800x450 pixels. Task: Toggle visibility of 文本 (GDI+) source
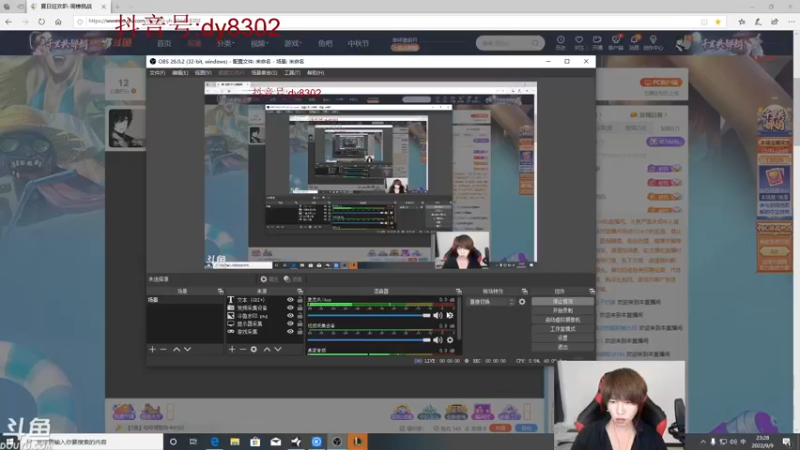point(290,300)
